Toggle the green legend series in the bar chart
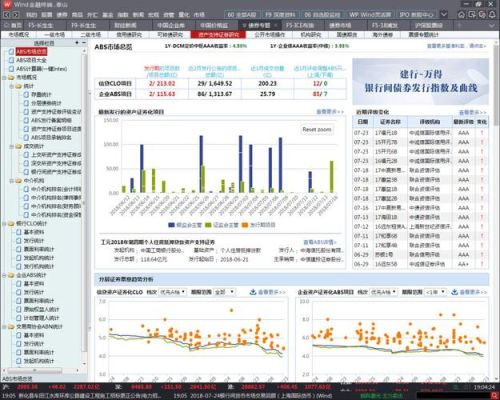The image size is (500, 400). pos(222,225)
